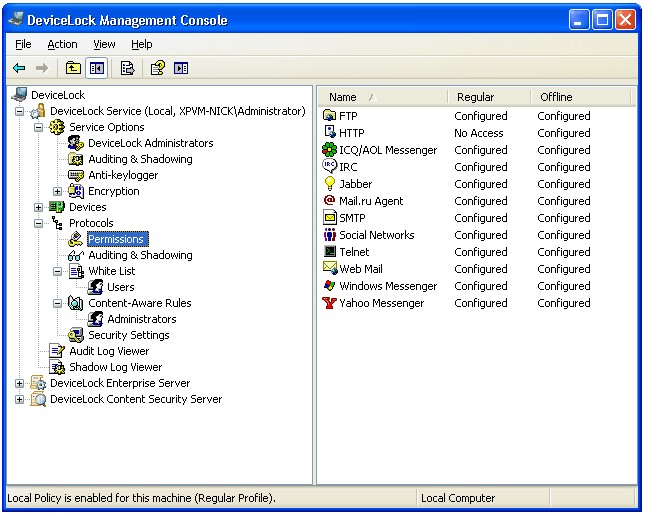Click the Windows Messenger icon in the list
Screen dimensions: 645x516
click(x=329, y=286)
